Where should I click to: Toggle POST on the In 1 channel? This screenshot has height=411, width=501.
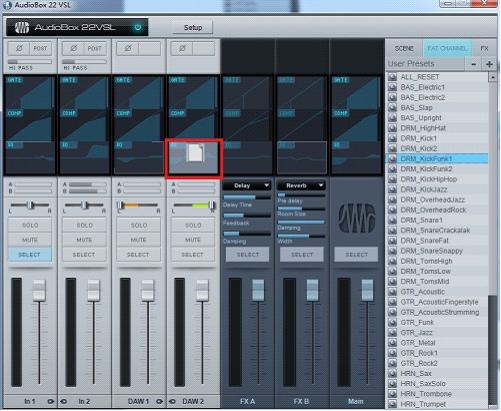tap(41, 48)
